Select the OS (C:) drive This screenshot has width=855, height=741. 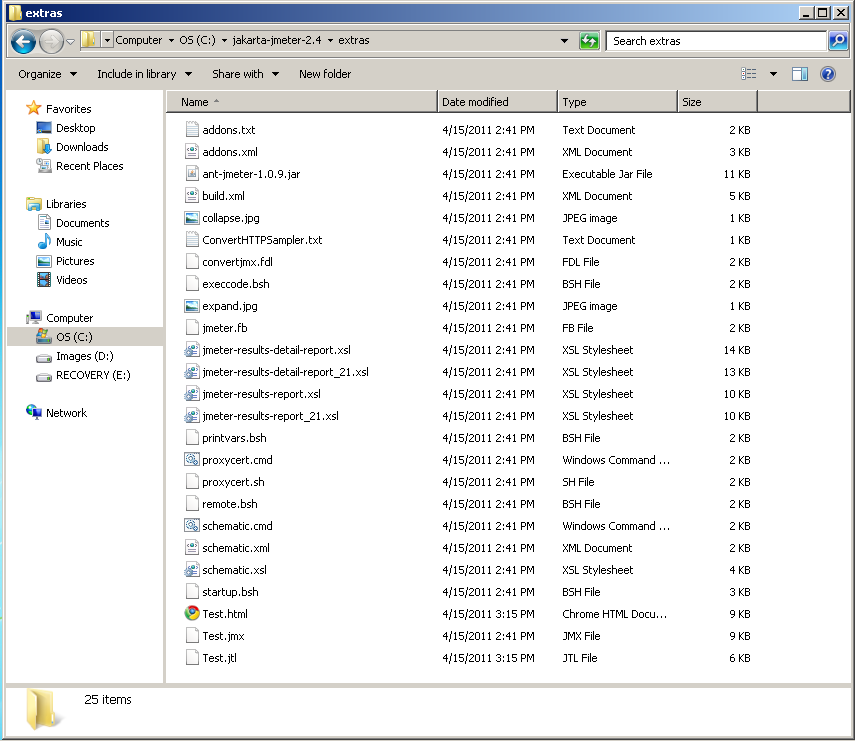point(74,337)
